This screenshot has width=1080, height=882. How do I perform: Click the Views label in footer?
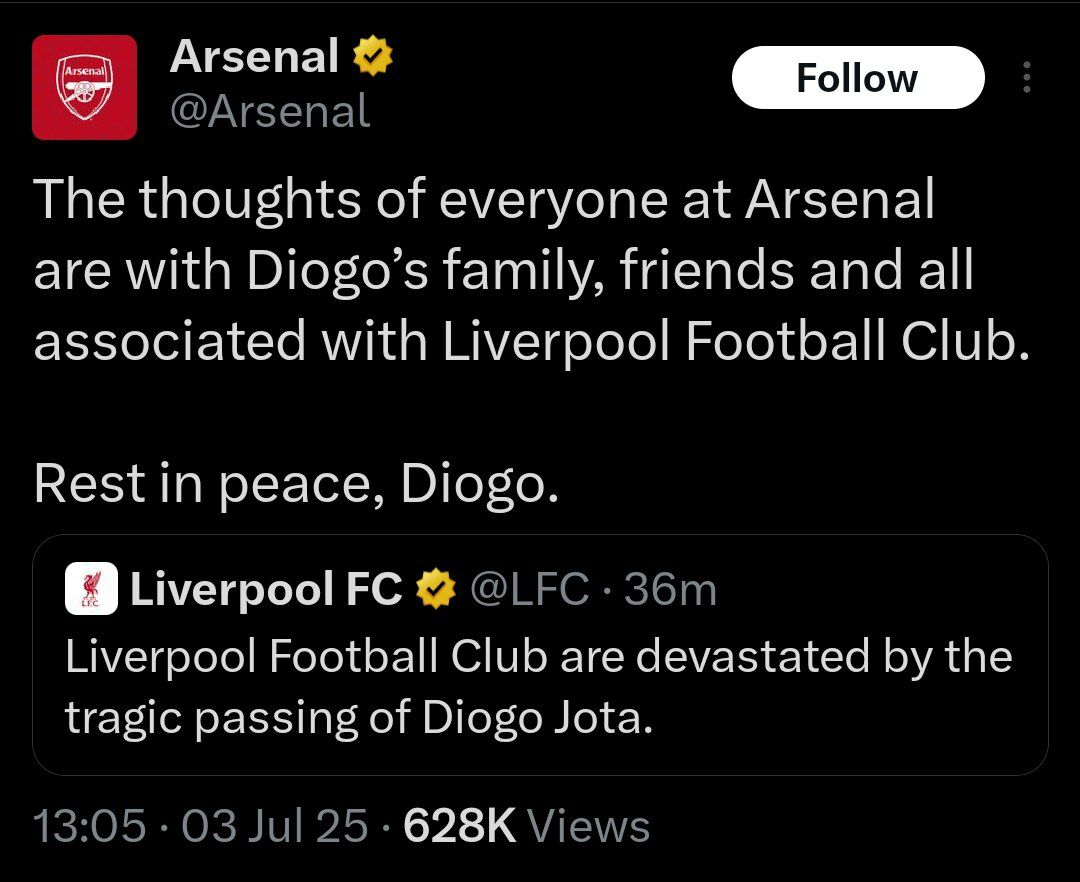coord(588,827)
